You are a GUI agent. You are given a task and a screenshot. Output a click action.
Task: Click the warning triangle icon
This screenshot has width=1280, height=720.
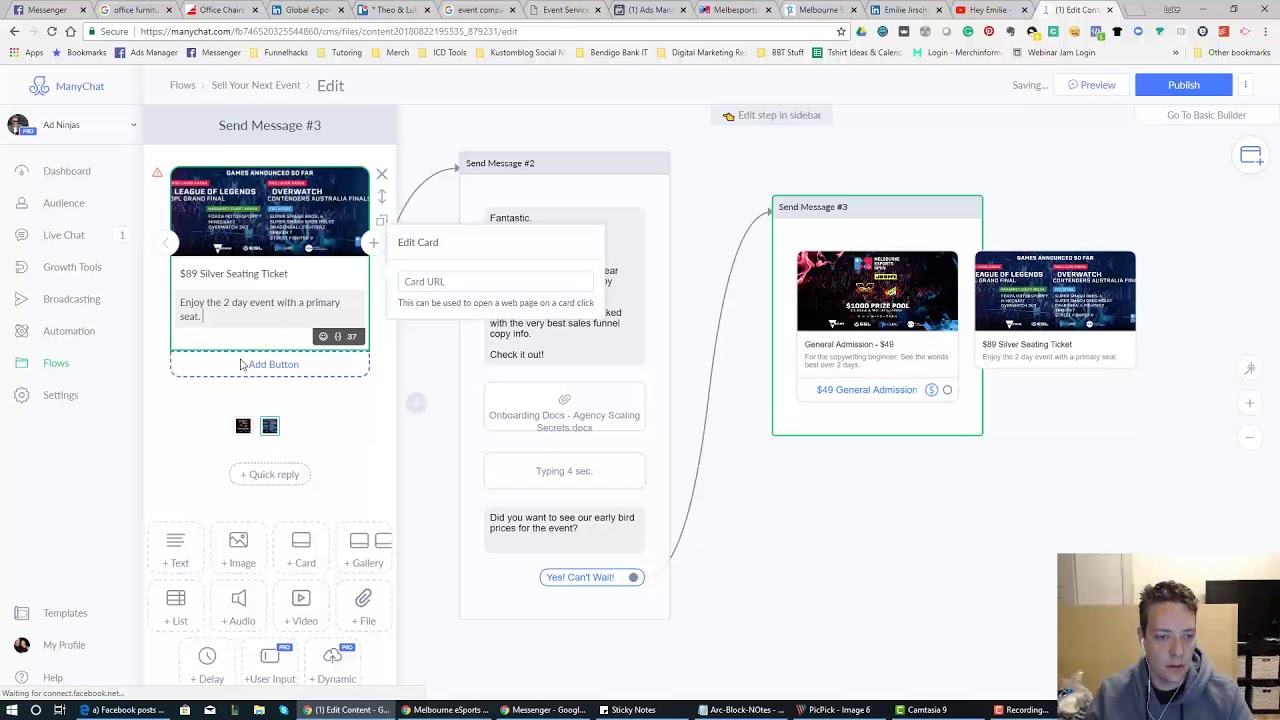(157, 173)
